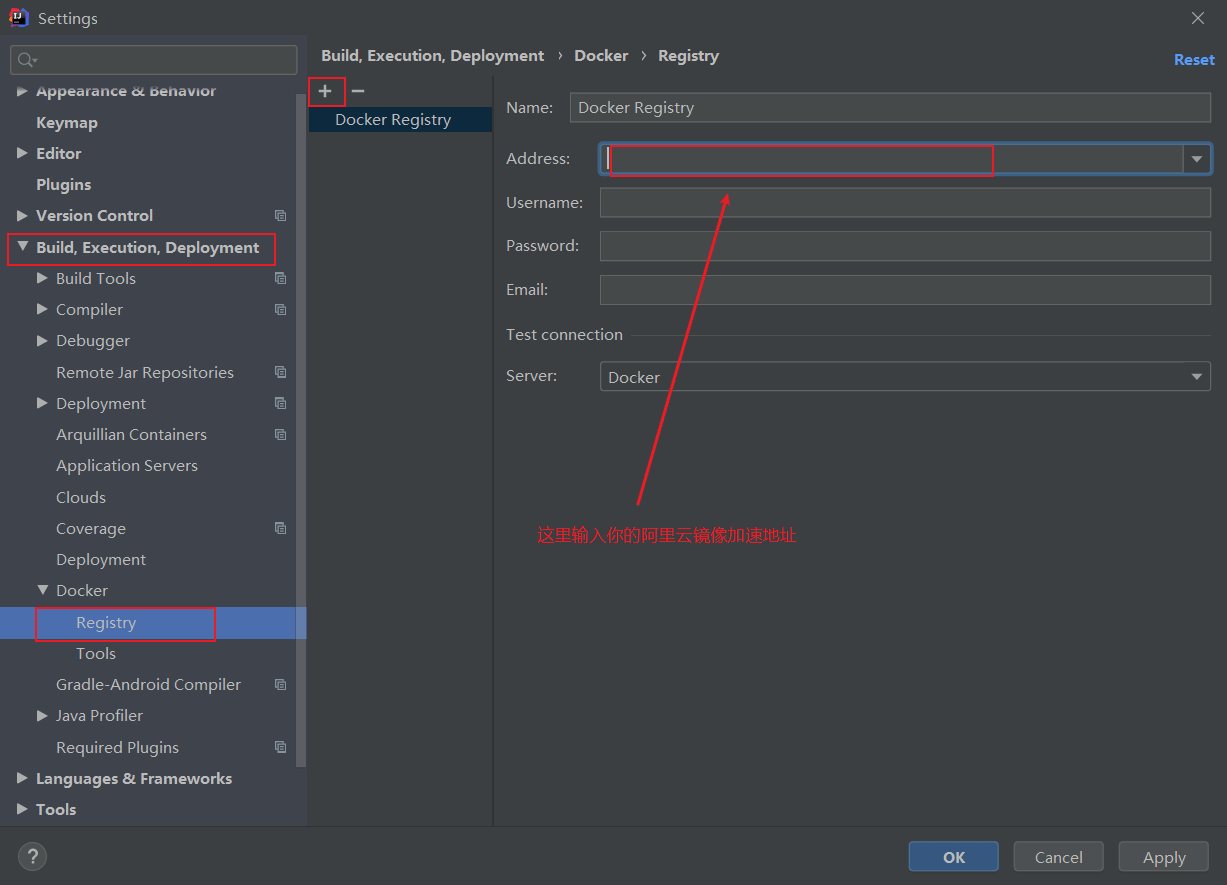Click project-level icon beside Coverage
Viewport: 1227px width, 885px height.
click(x=280, y=528)
